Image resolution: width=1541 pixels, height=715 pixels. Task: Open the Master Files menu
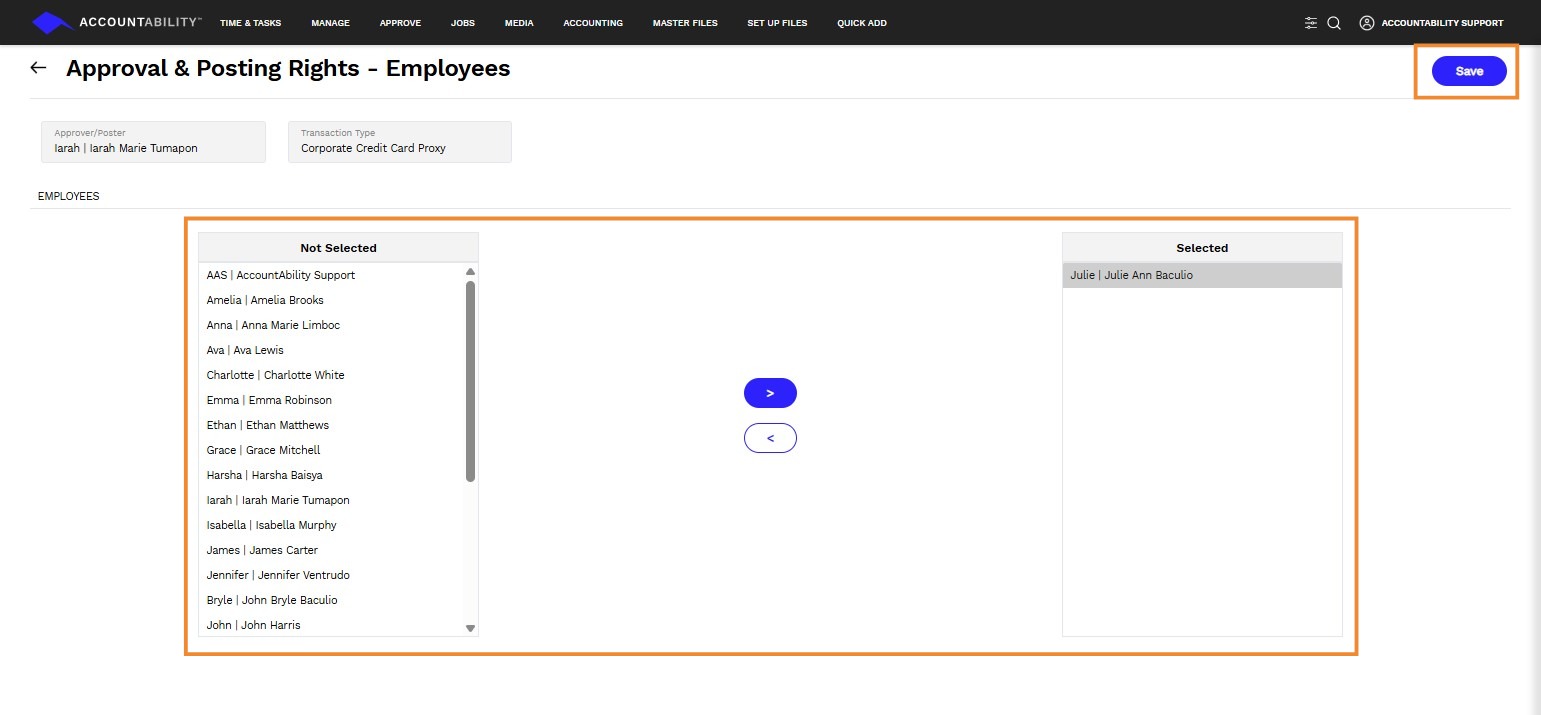click(685, 23)
